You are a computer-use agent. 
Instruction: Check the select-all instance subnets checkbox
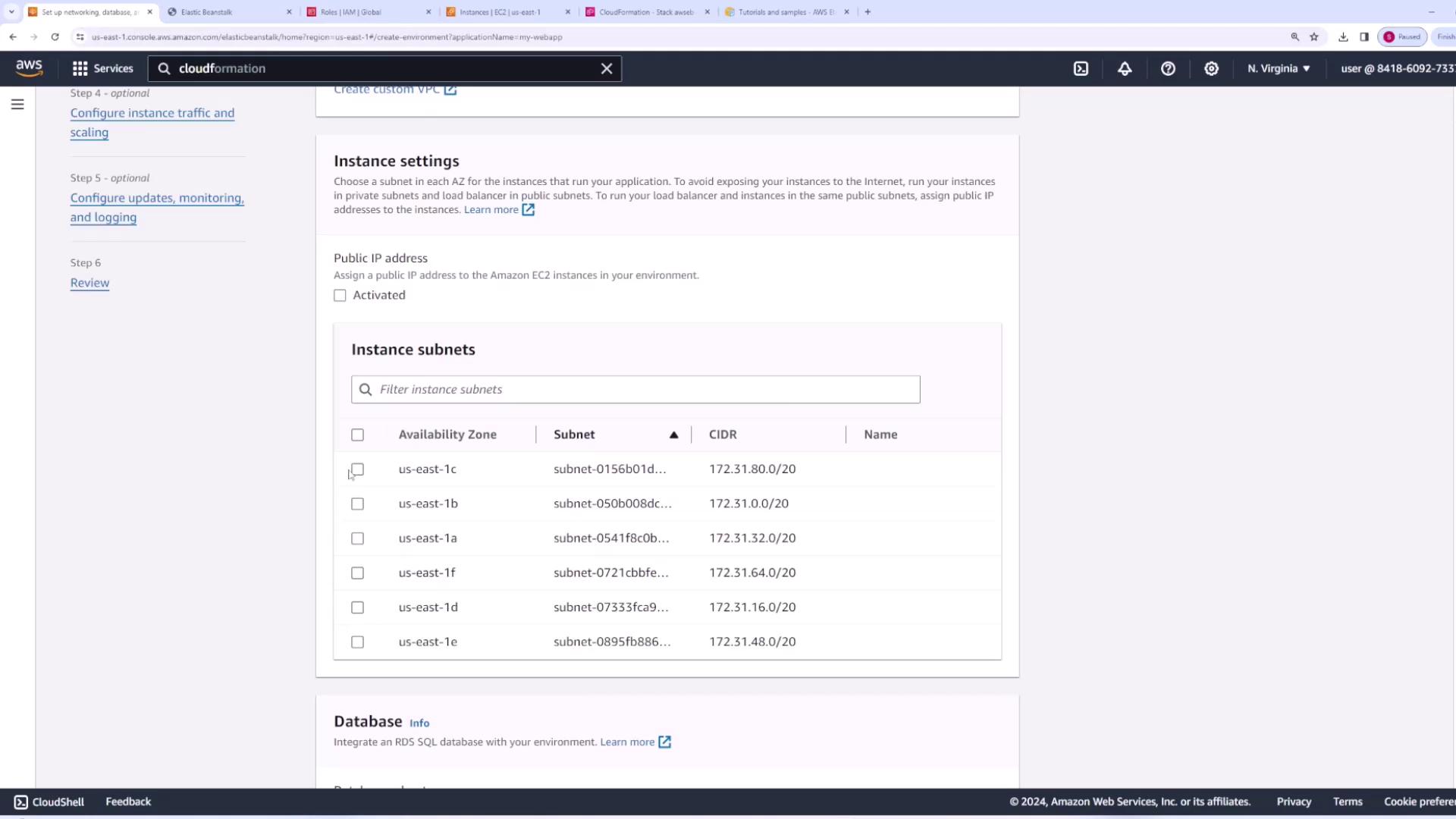coord(358,435)
